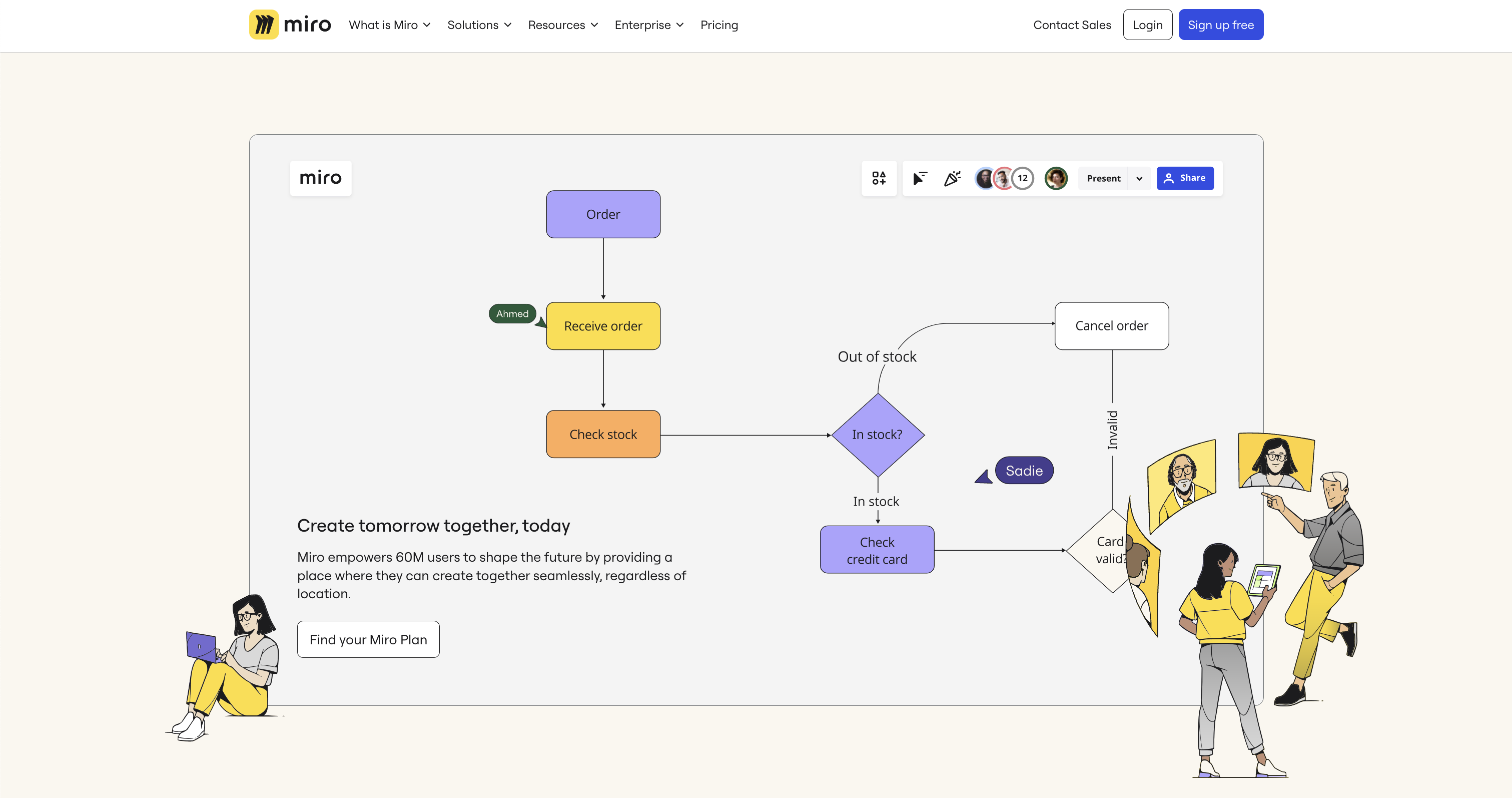Image resolution: width=1512 pixels, height=798 pixels.
Task: Click the yellow Miro logo icon
Action: 264,25
